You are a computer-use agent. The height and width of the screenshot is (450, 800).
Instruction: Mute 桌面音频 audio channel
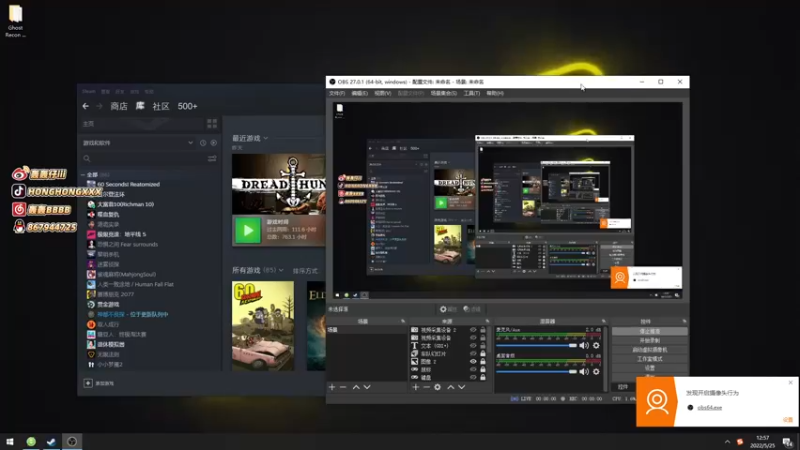[x=584, y=371]
